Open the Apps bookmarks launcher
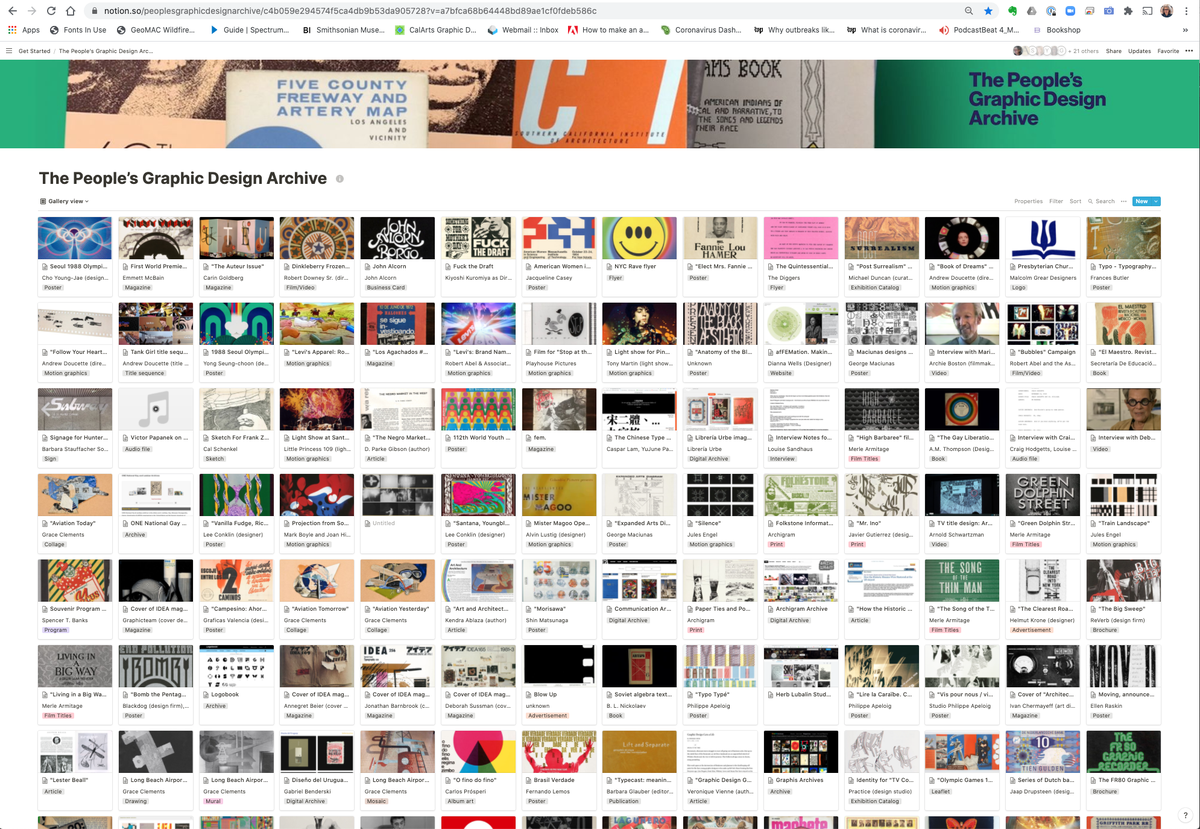This screenshot has height=829, width=1200. pos(25,30)
